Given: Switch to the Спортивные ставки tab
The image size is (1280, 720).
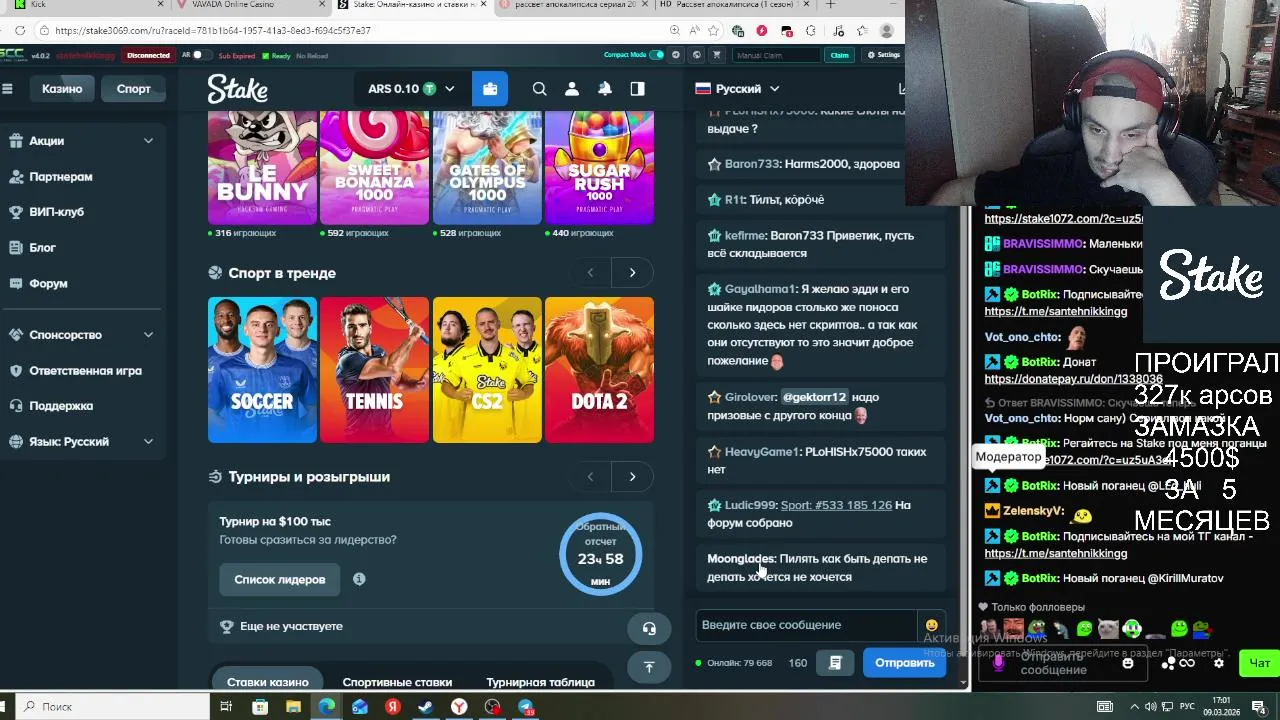Looking at the screenshot, I should coord(397,680).
